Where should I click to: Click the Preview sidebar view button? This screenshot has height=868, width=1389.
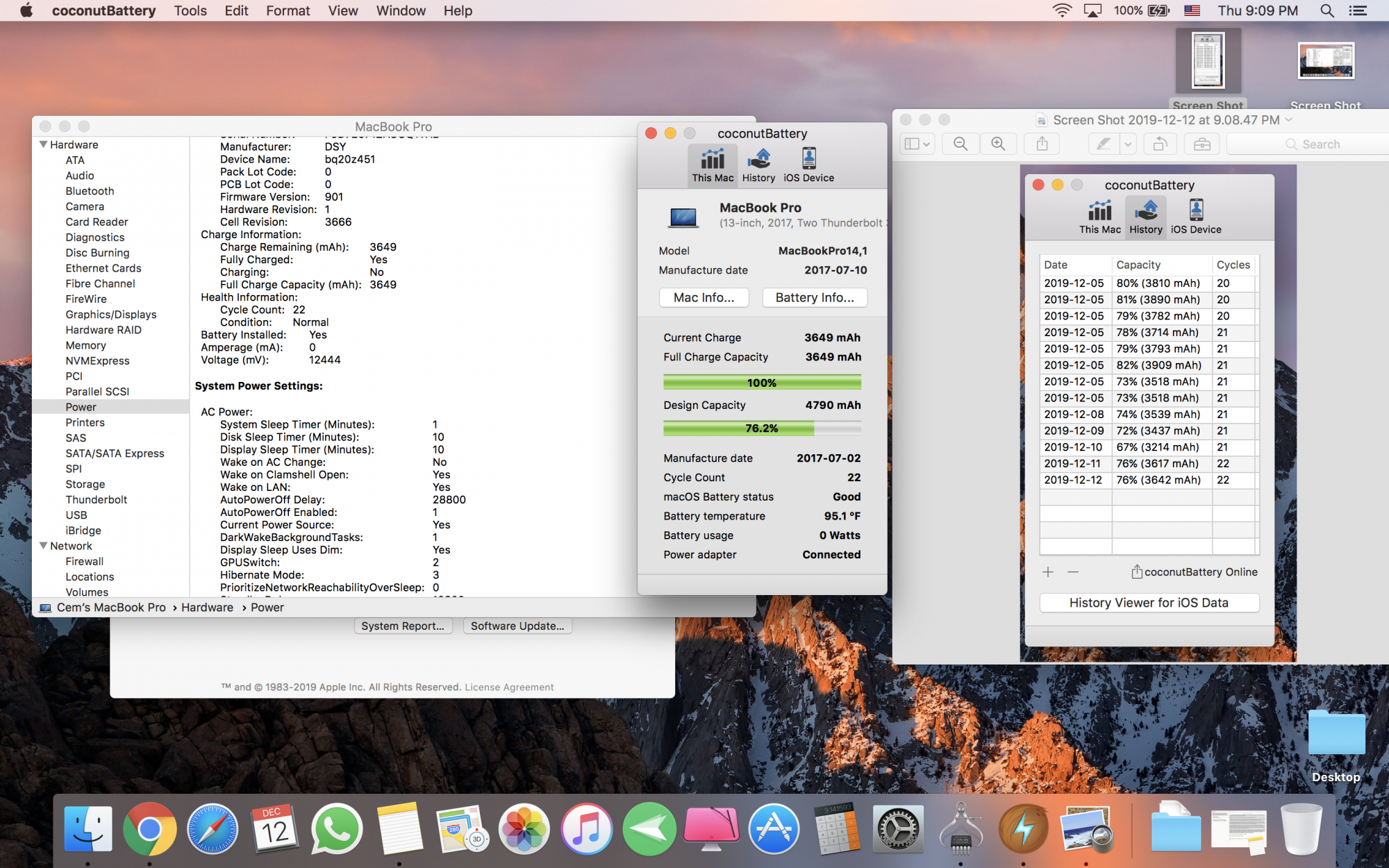coord(917,144)
